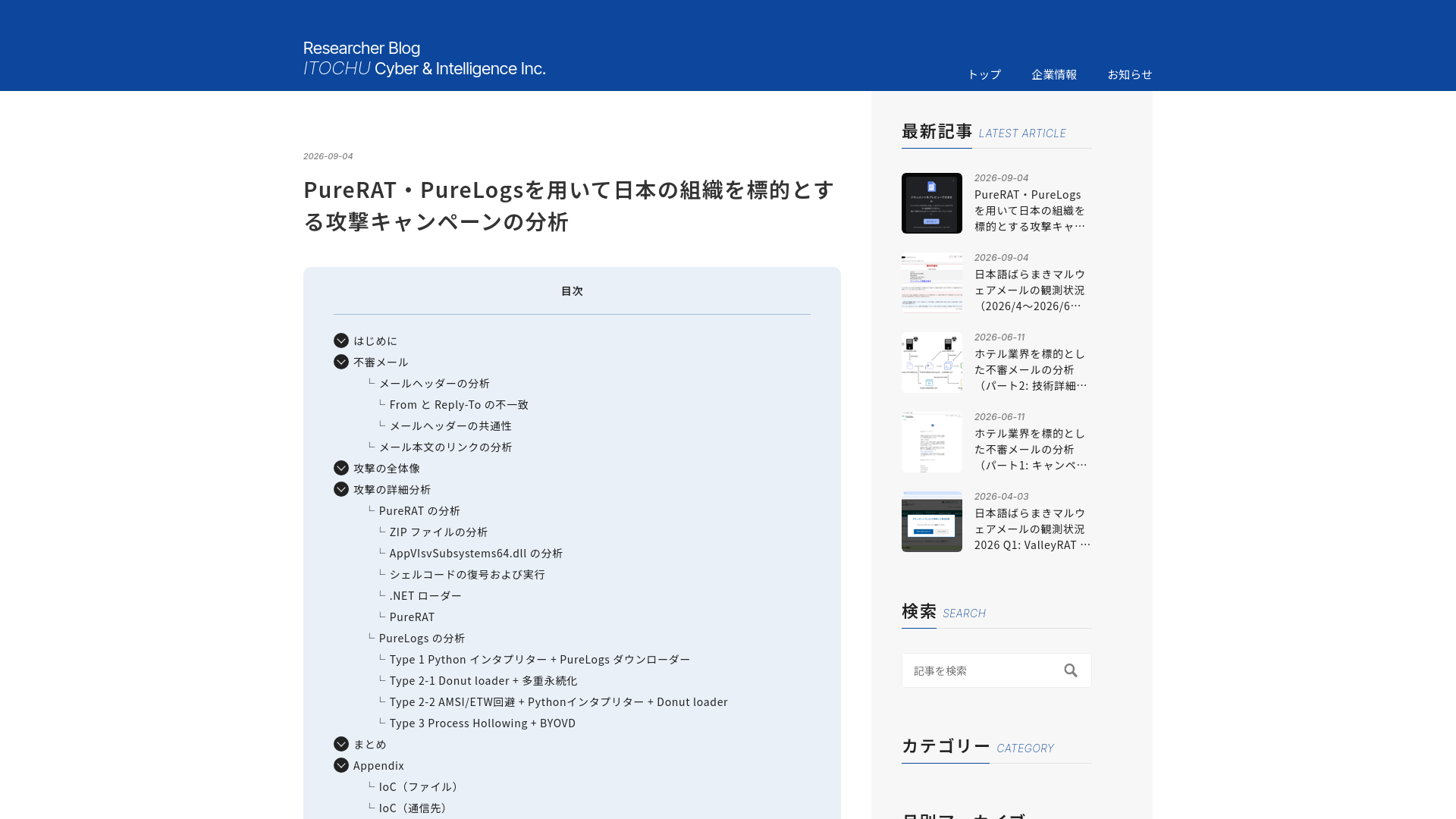Click chevron icon beside はじめに
This screenshot has width=1456, height=819.
(x=341, y=340)
